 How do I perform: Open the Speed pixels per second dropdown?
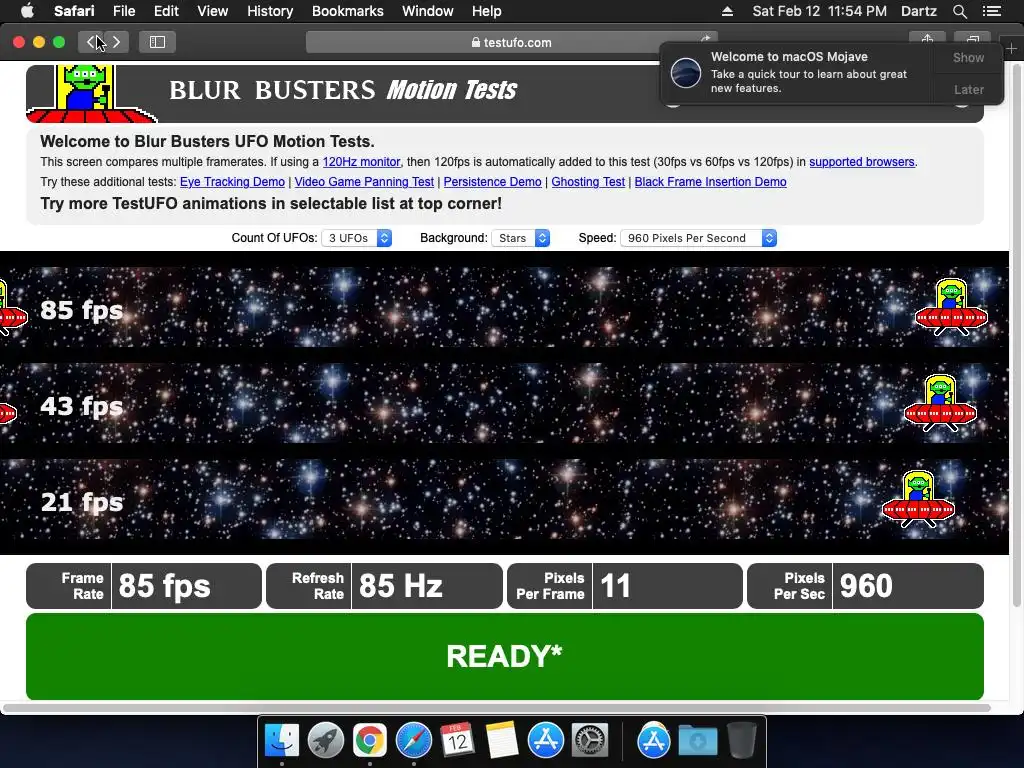point(698,238)
